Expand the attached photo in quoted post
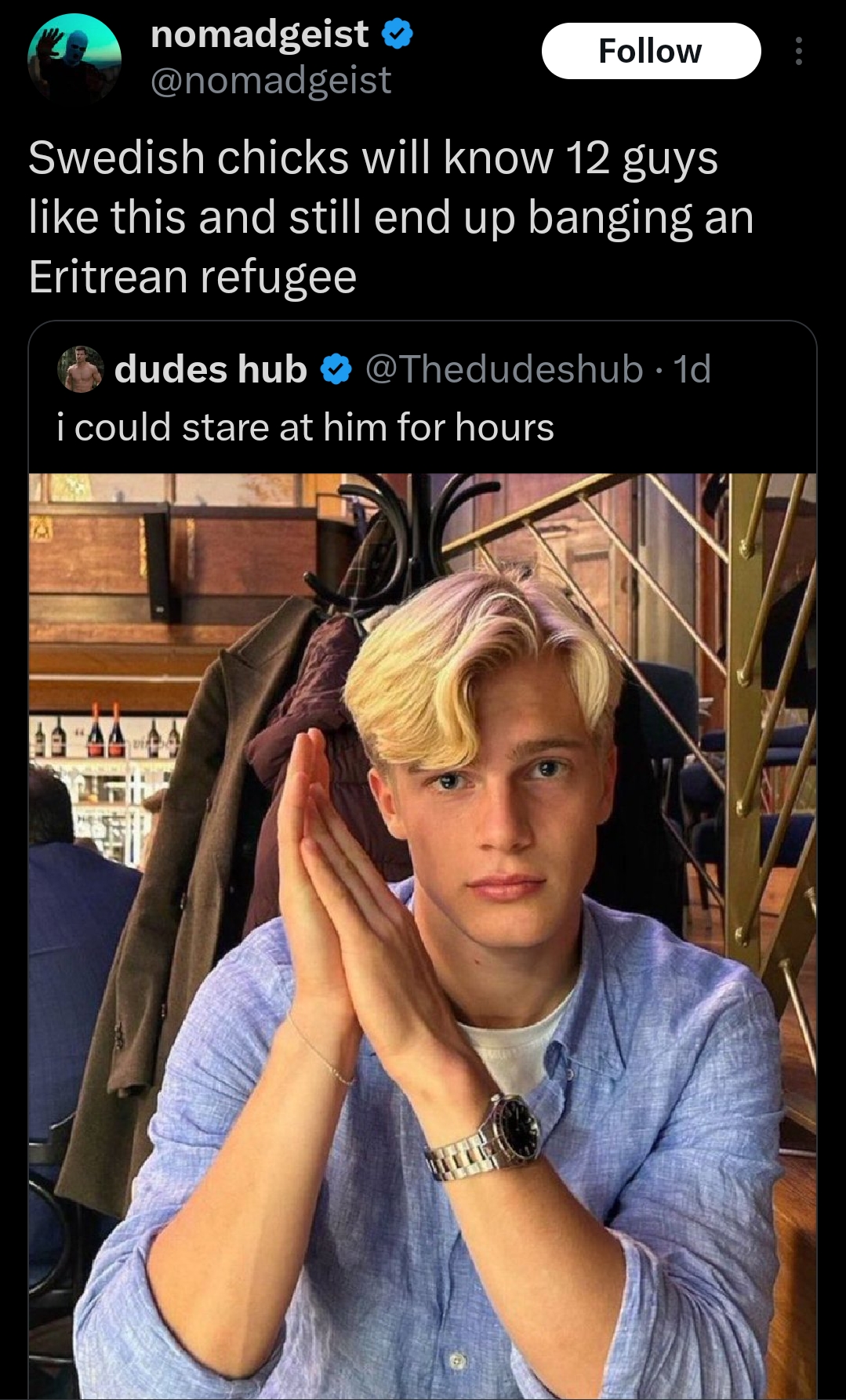 [x=423, y=936]
